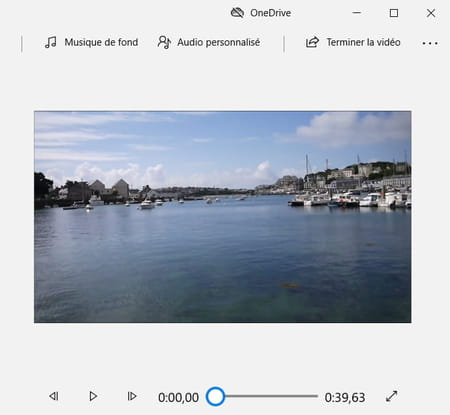
Task: Play the video preview
Action: tap(93, 396)
